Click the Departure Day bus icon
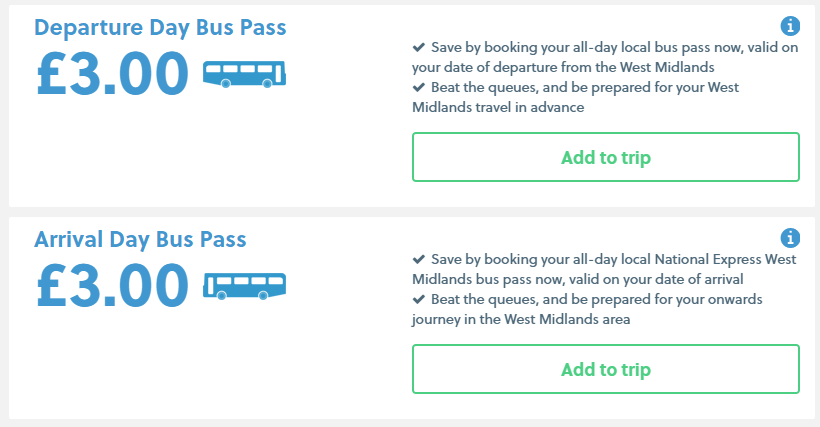The image size is (820, 427). coord(244,74)
